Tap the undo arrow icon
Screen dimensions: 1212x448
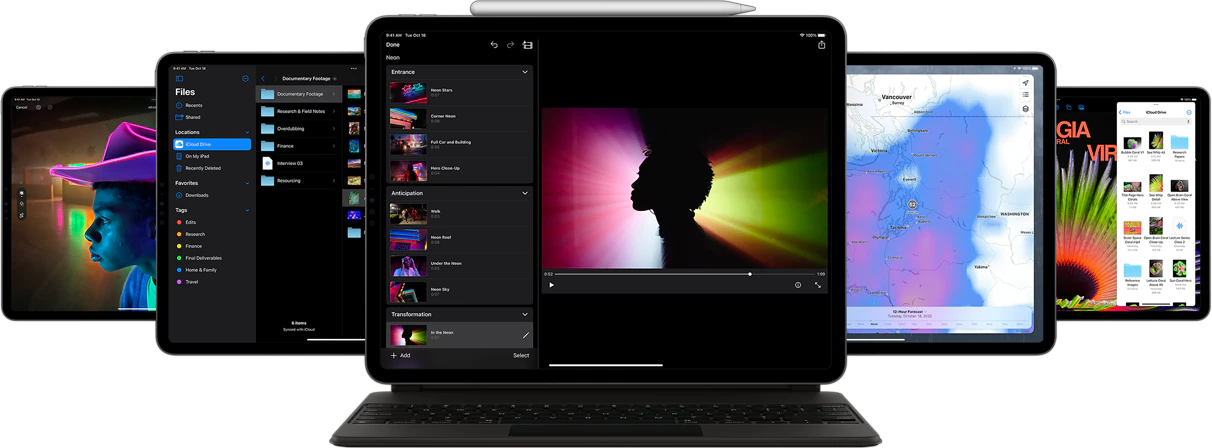click(x=494, y=45)
